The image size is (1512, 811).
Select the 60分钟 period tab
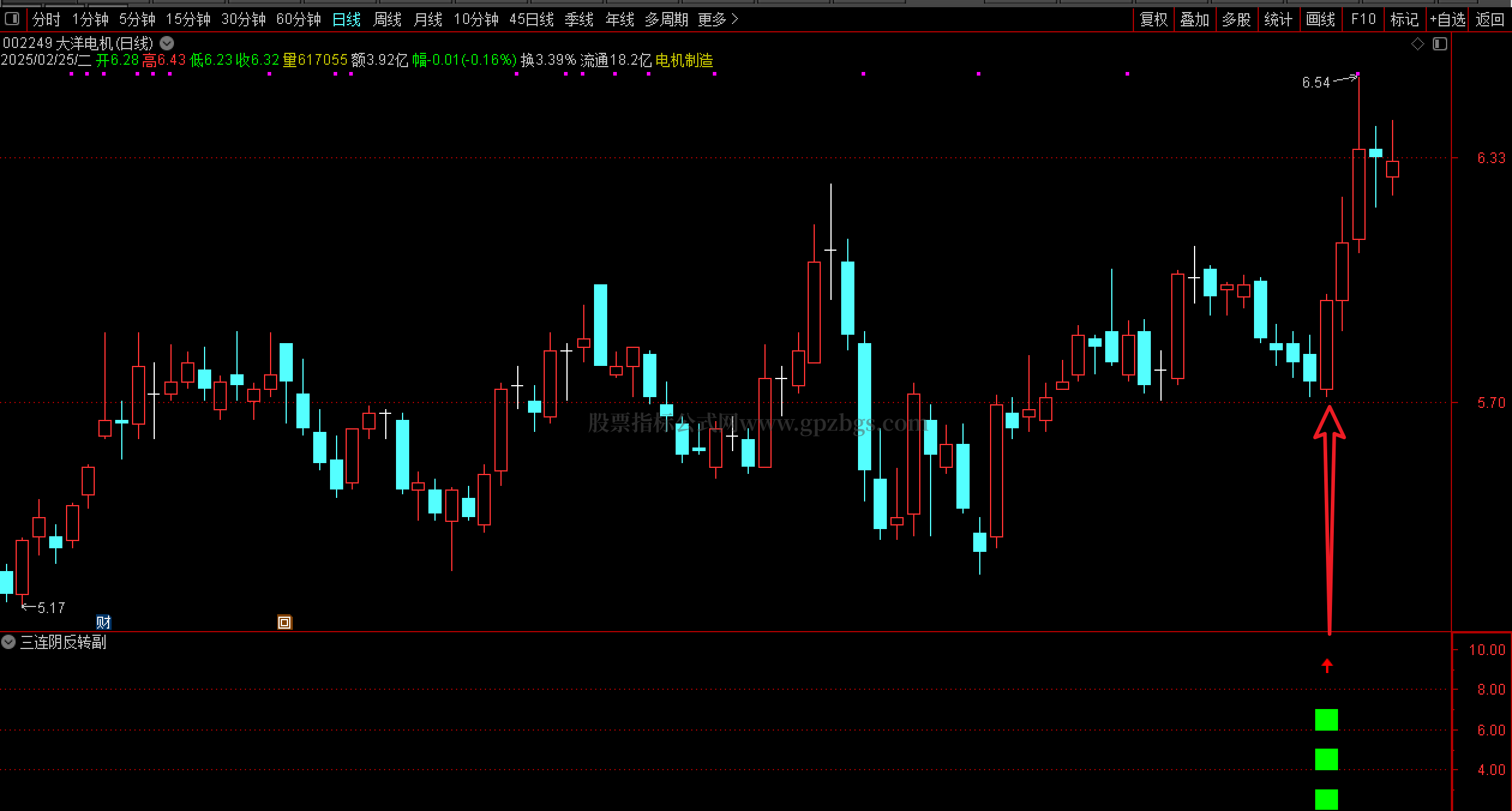[x=298, y=20]
